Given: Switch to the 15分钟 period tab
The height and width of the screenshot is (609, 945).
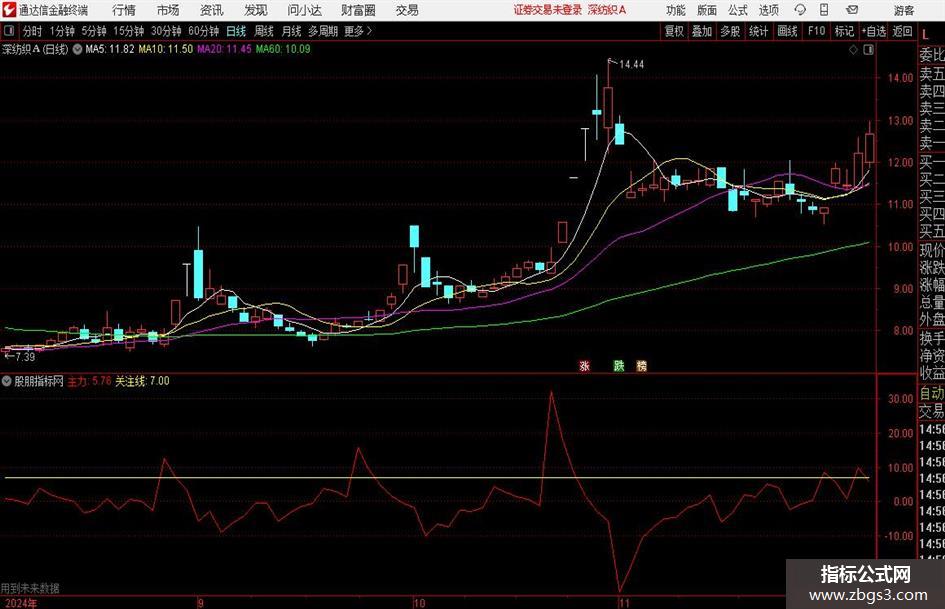Looking at the screenshot, I should pos(129,31).
